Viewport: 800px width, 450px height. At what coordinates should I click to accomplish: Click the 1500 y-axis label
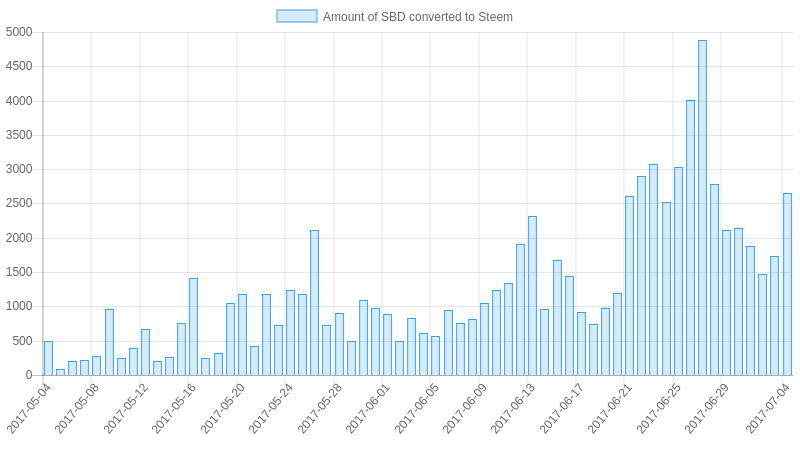pos(19,272)
